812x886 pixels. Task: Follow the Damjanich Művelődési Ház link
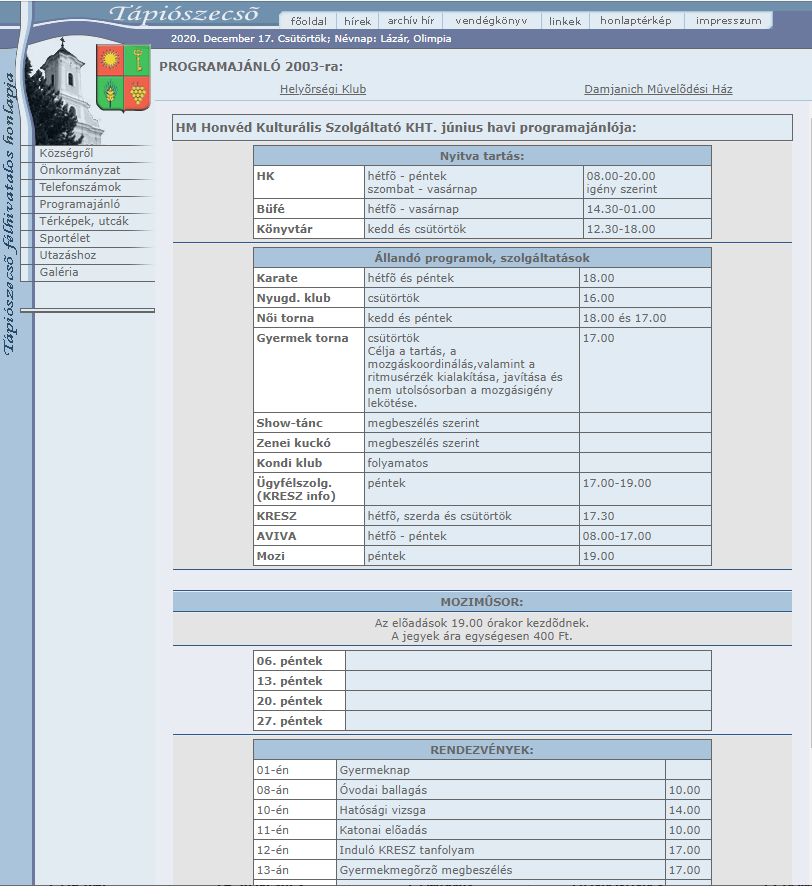(658, 89)
